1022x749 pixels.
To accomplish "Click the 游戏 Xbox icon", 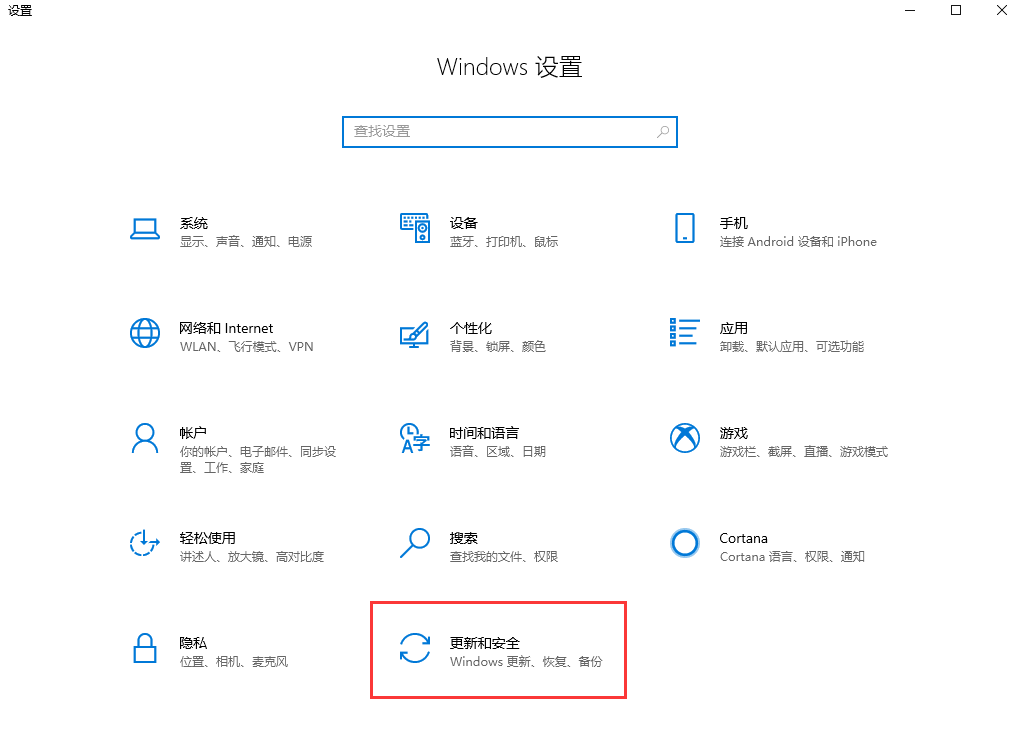I will [x=684, y=438].
